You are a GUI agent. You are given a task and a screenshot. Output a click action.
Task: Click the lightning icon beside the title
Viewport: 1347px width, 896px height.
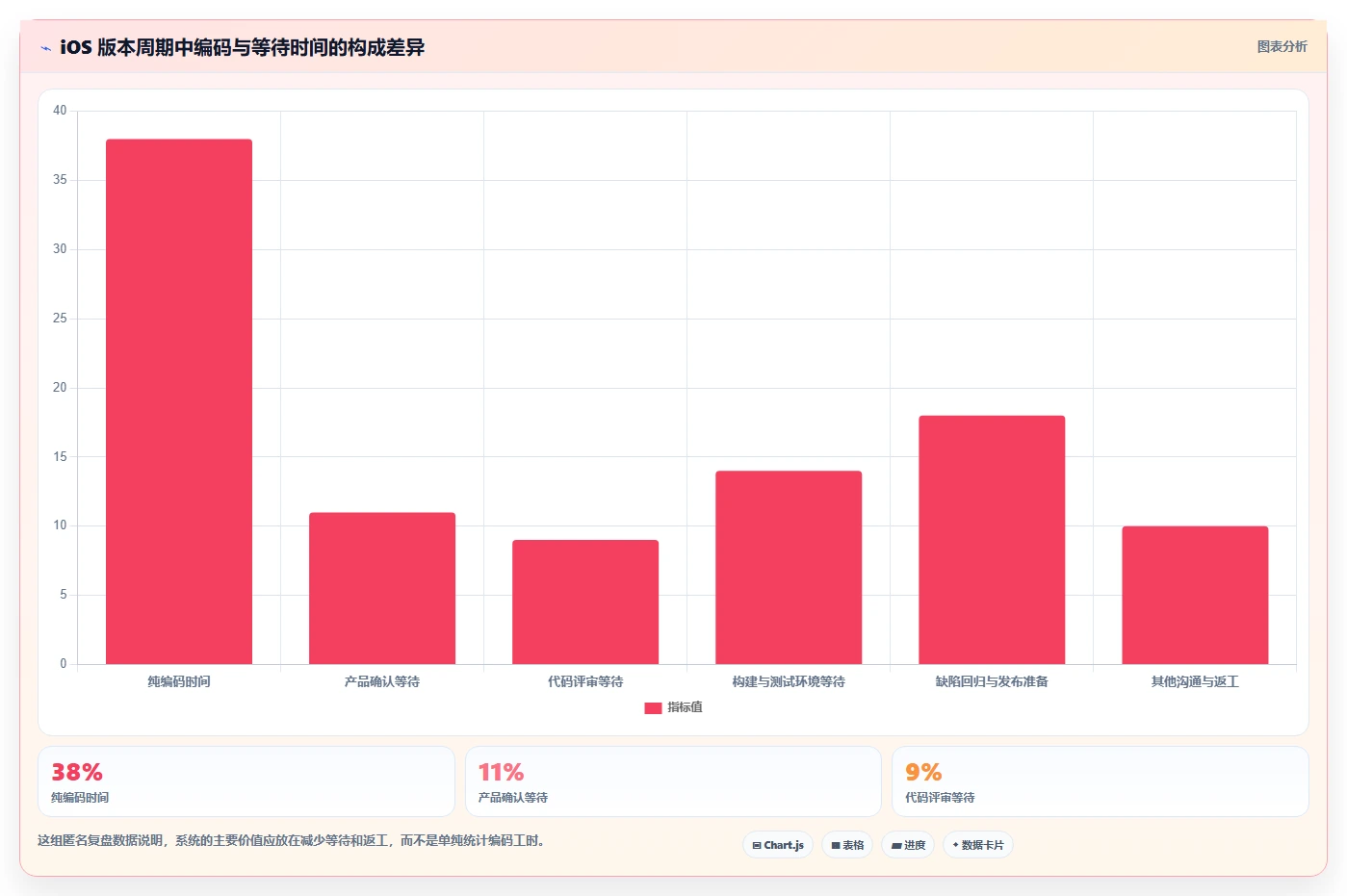(45, 48)
